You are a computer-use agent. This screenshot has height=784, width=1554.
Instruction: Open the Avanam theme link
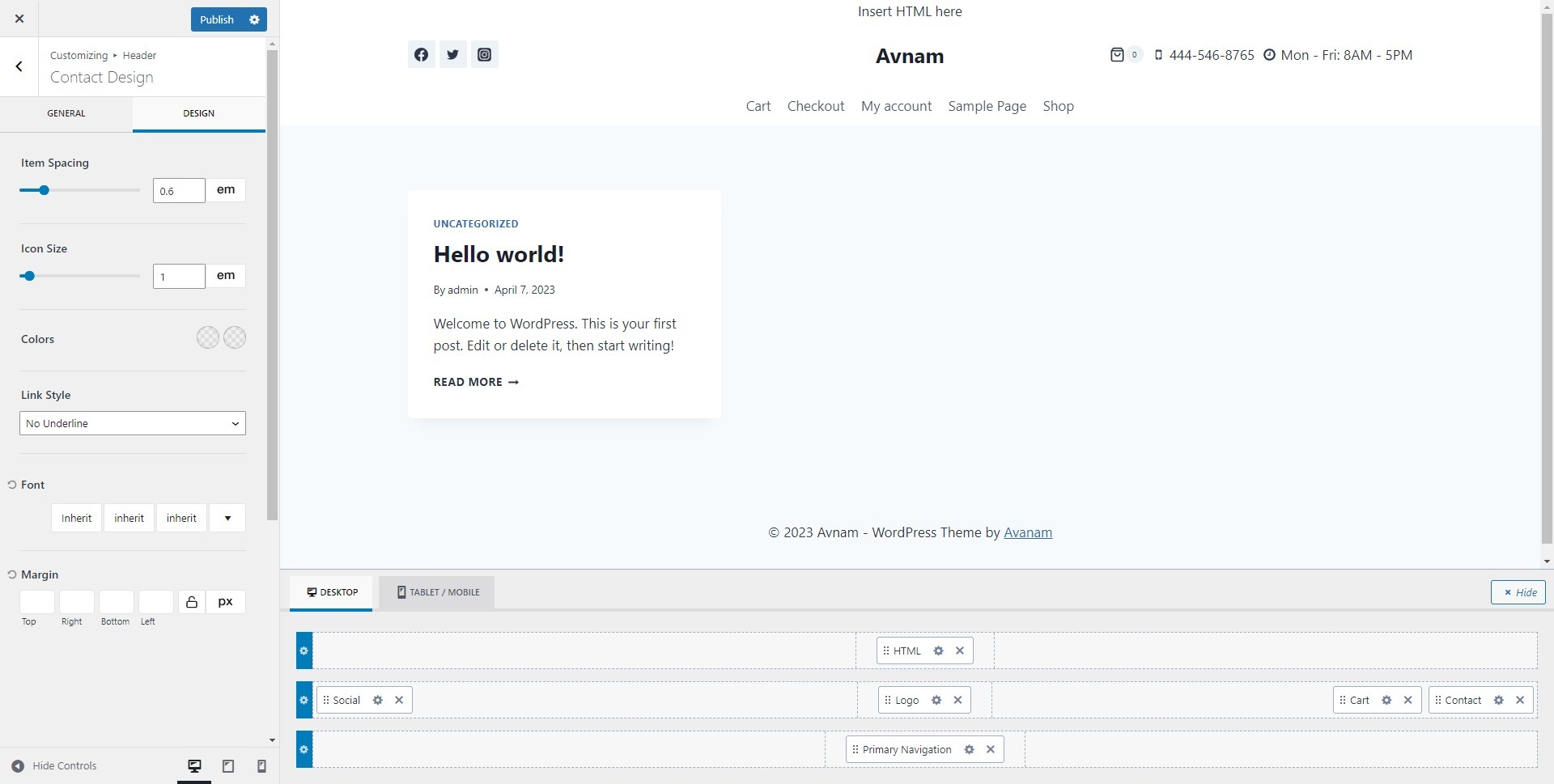coord(1028,532)
